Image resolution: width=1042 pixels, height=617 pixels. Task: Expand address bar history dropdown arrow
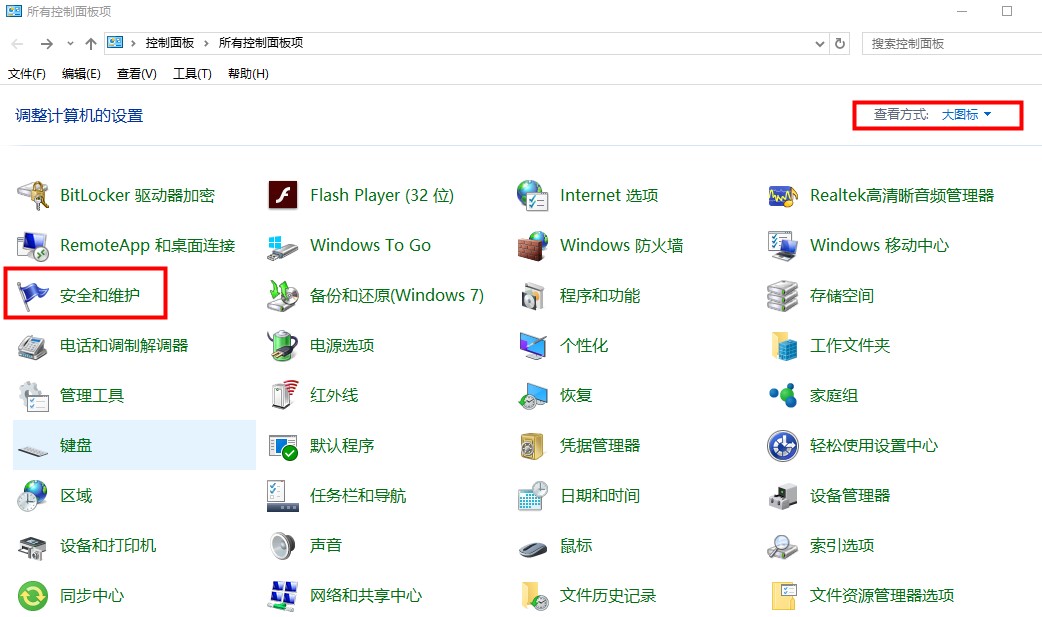820,43
